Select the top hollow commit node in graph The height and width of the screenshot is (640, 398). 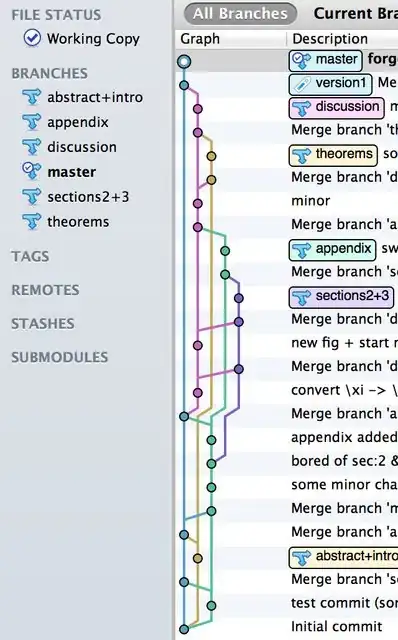(x=184, y=62)
